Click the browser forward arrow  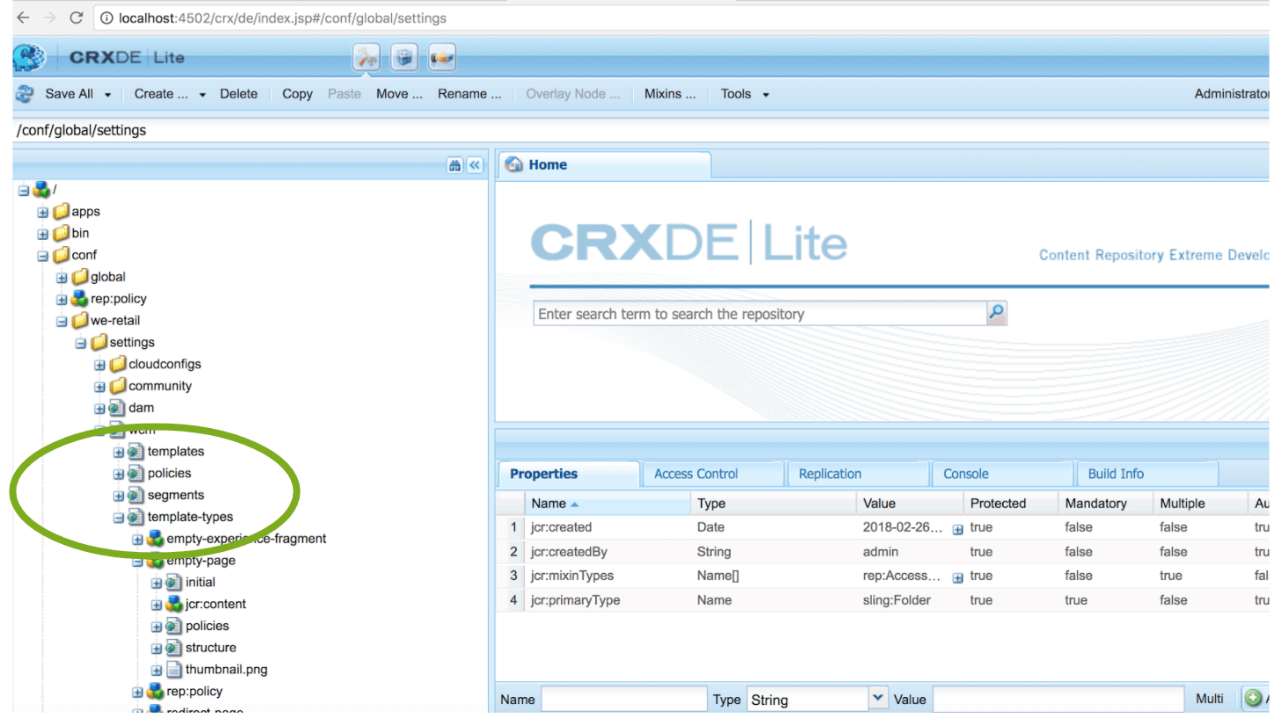click(x=49, y=18)
